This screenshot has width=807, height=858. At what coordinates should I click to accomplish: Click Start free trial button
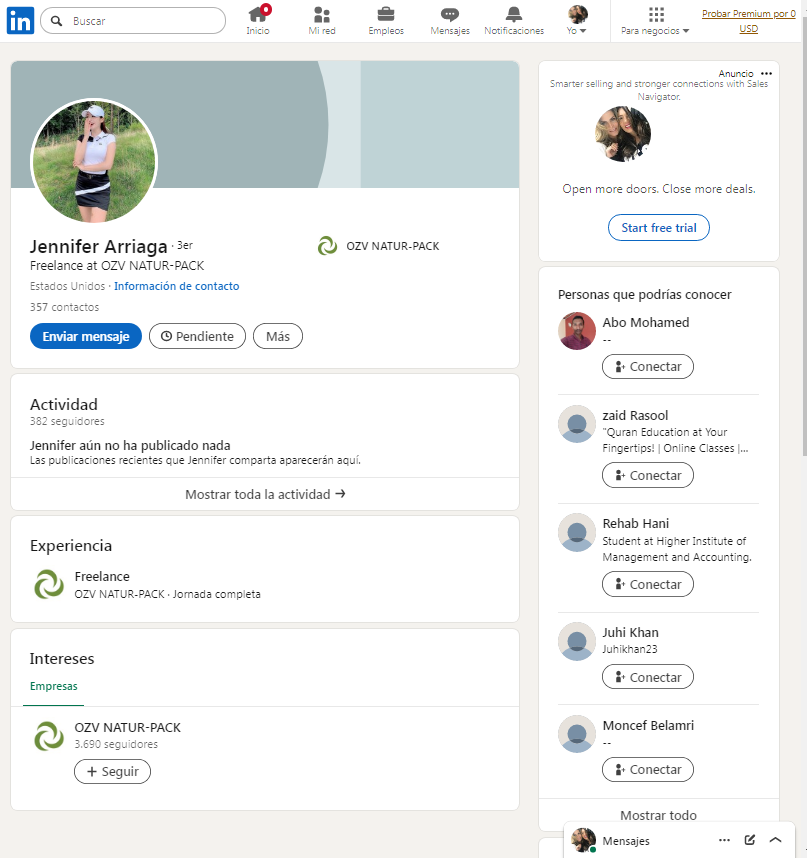click(x=659, y=228)
